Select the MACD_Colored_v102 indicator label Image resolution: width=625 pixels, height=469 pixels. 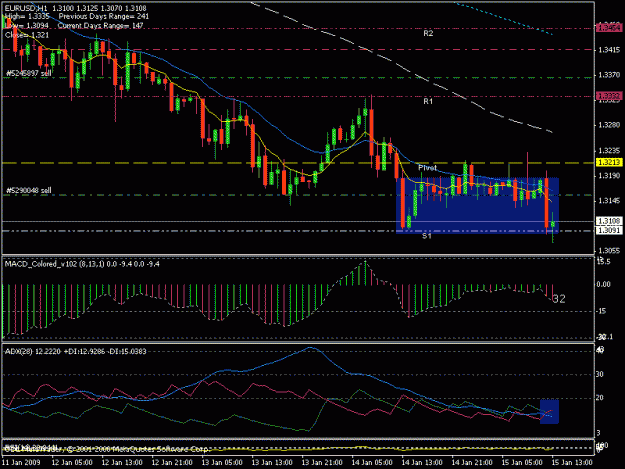click(x=82, y=264)
